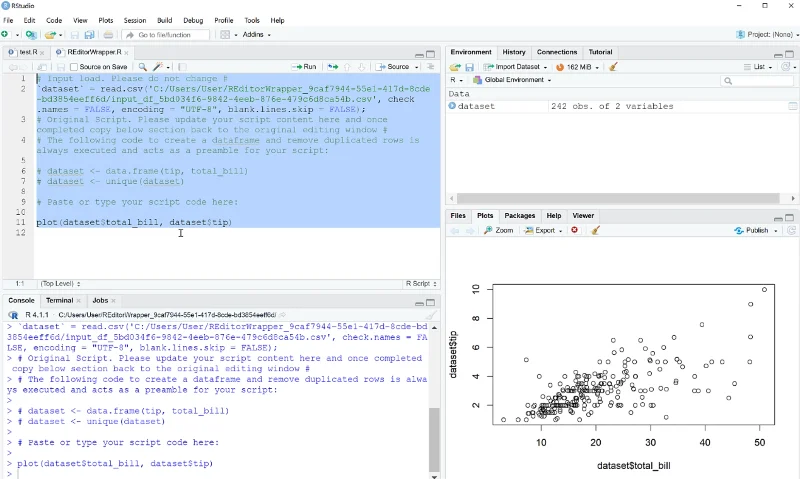Open the R Script file type selector

coord(421,284)
